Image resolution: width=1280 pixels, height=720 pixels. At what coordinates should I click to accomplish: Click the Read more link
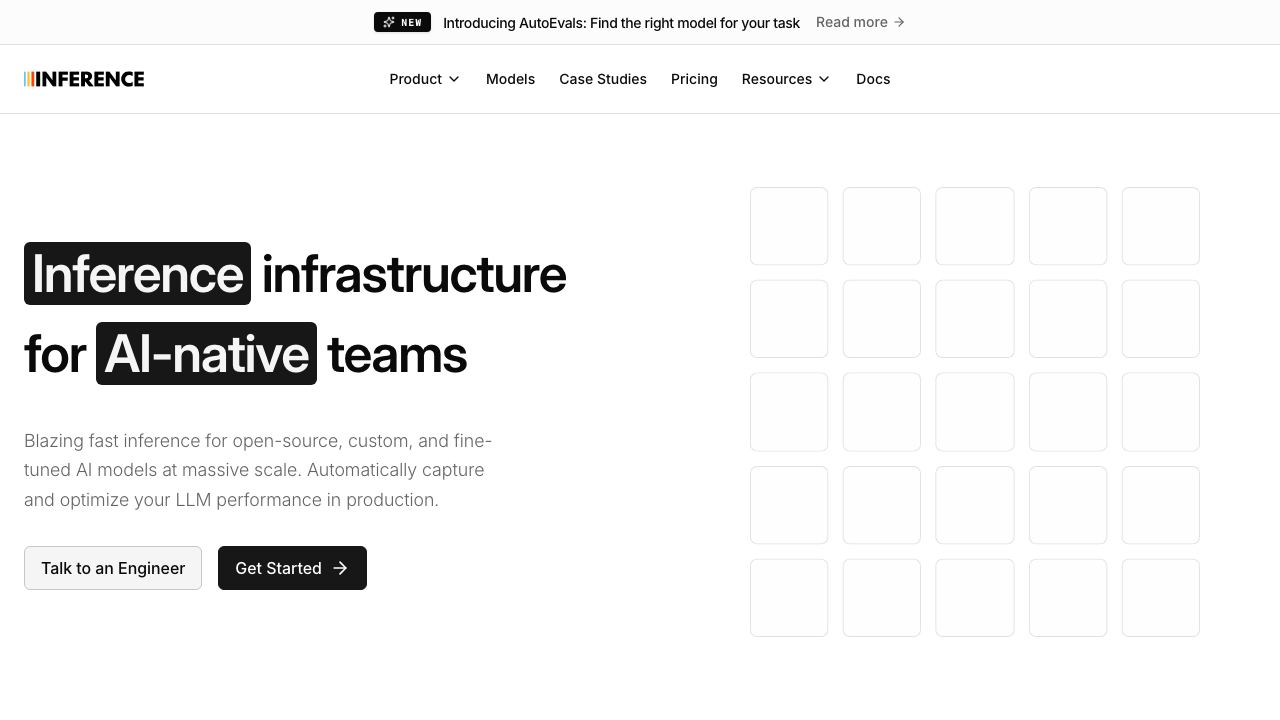tap(861, 22)
